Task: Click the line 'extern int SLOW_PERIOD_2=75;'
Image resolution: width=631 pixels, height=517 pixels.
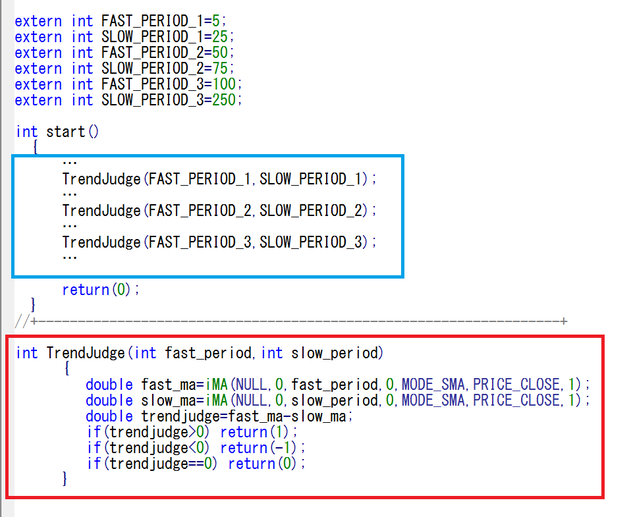Action: (124, 68)
